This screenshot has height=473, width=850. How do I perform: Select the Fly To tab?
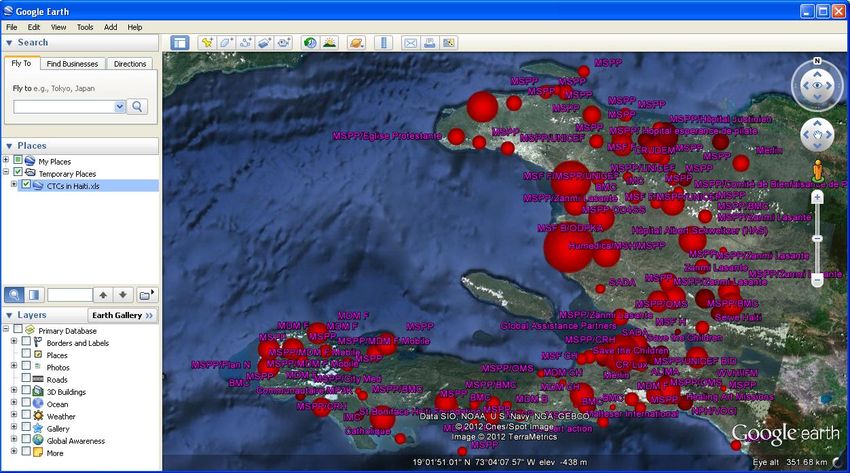(x=21, y=63)
